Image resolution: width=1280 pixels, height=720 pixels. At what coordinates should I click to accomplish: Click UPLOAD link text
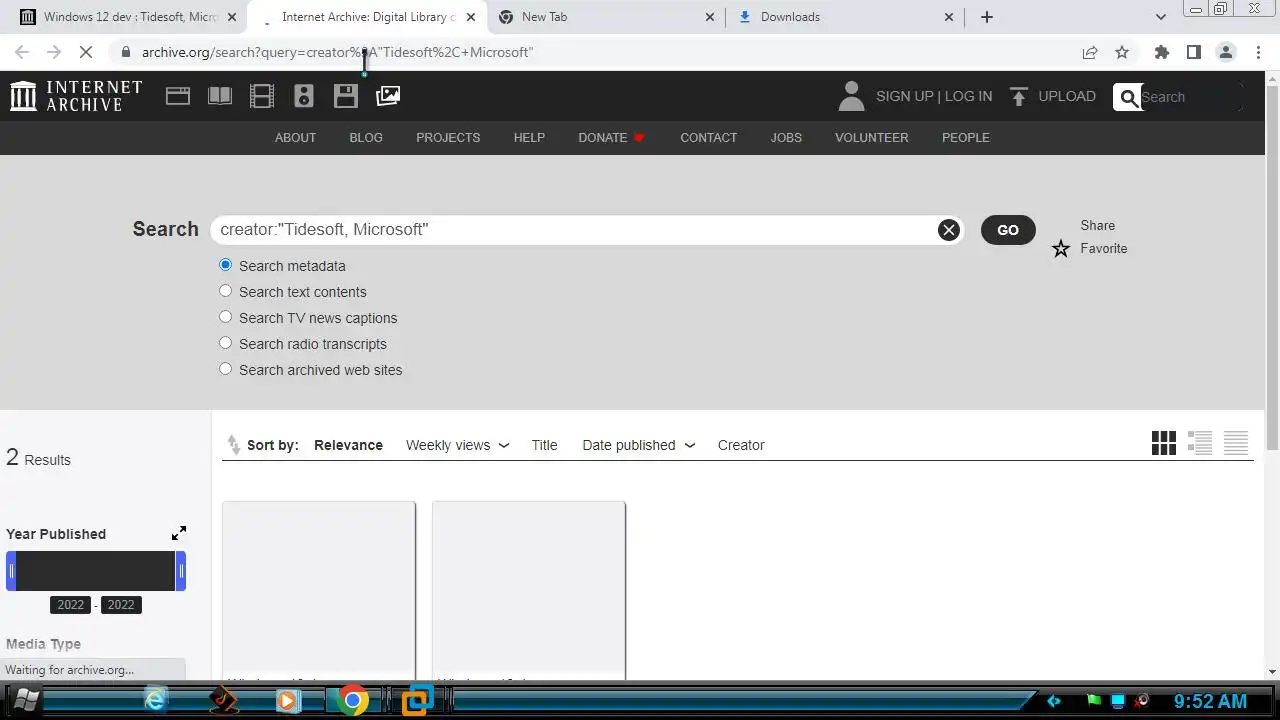click(x=1067, y=96)
